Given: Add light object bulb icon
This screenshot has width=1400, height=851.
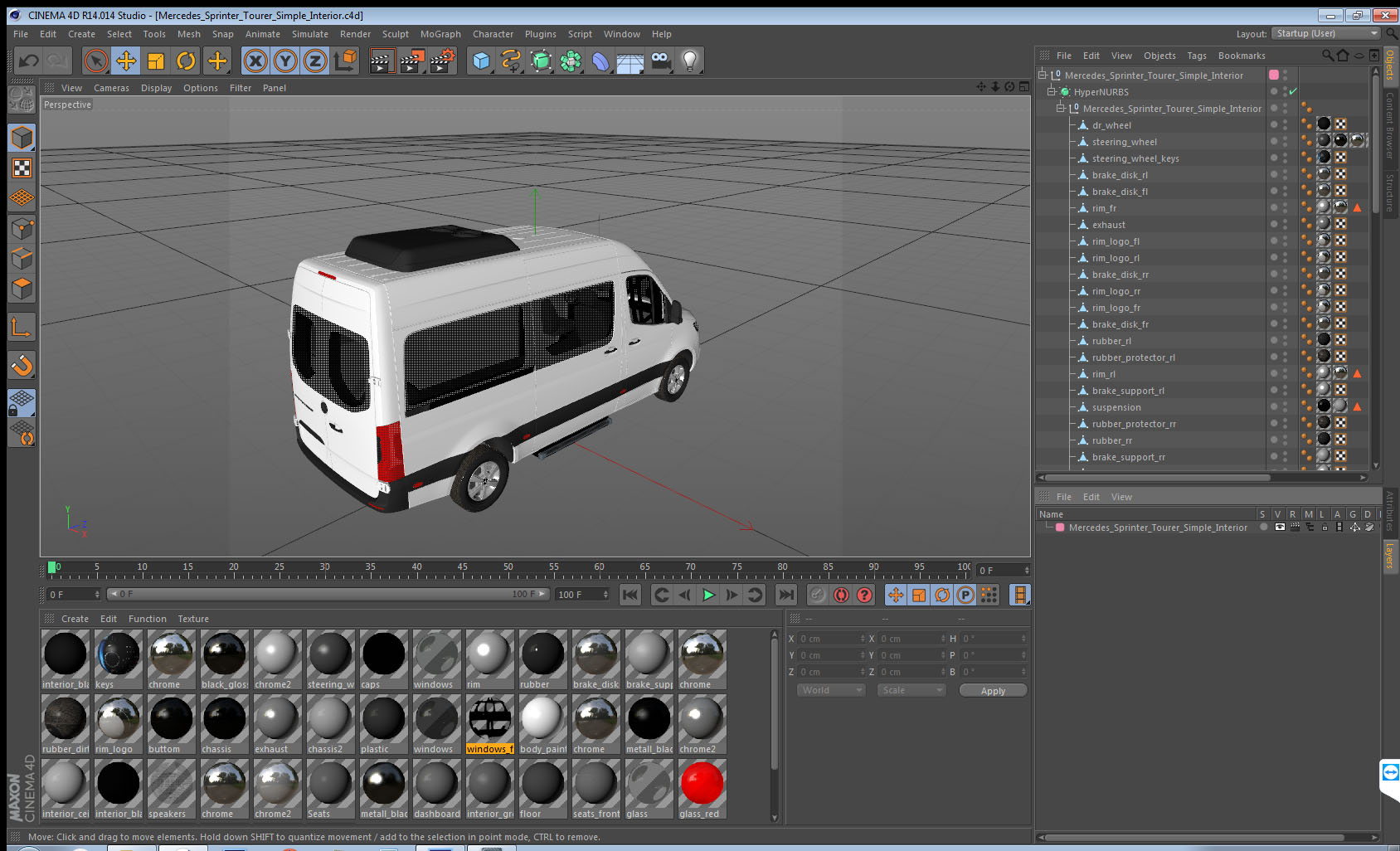Looking at the screenshot, I should (x=690, y=61).
